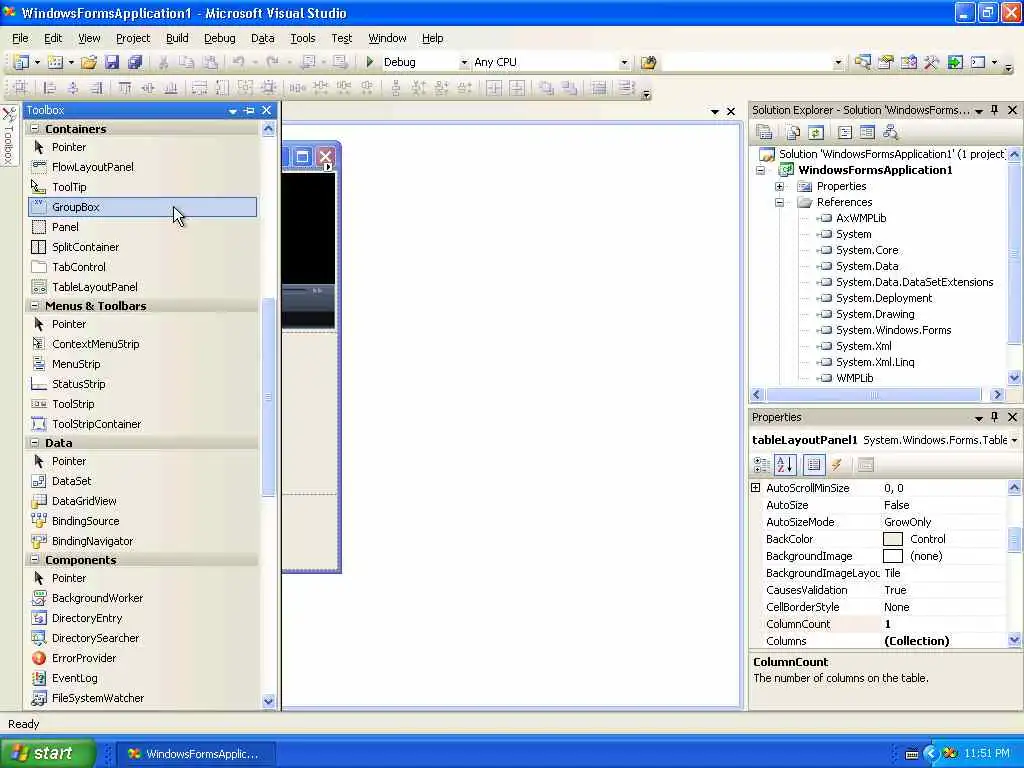Screen dimensions: 1024x768
Task: Click the BackColor Control color swatch
Action: [x=893, y=539]
